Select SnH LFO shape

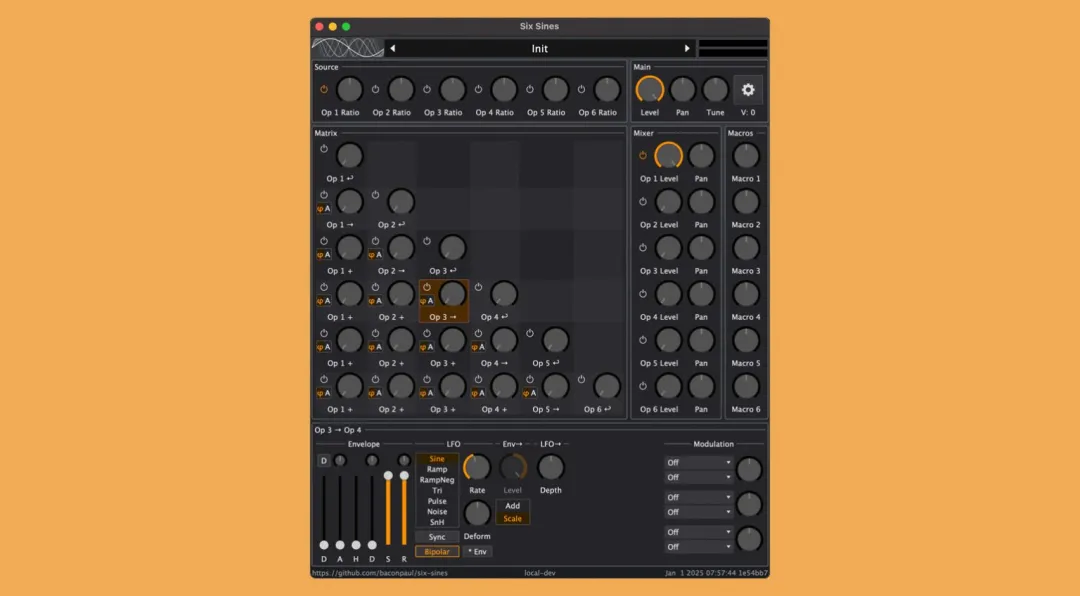click(x=437, y=522)
